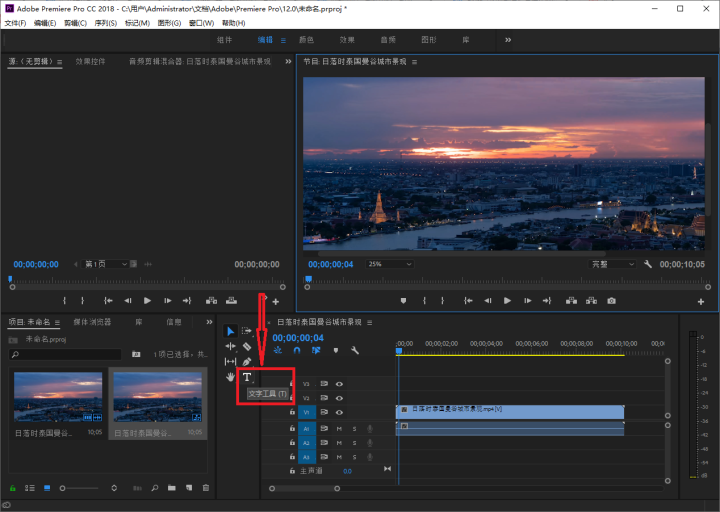
Task: Select the Ripple Edit tool
Action: tap(231, 346)
